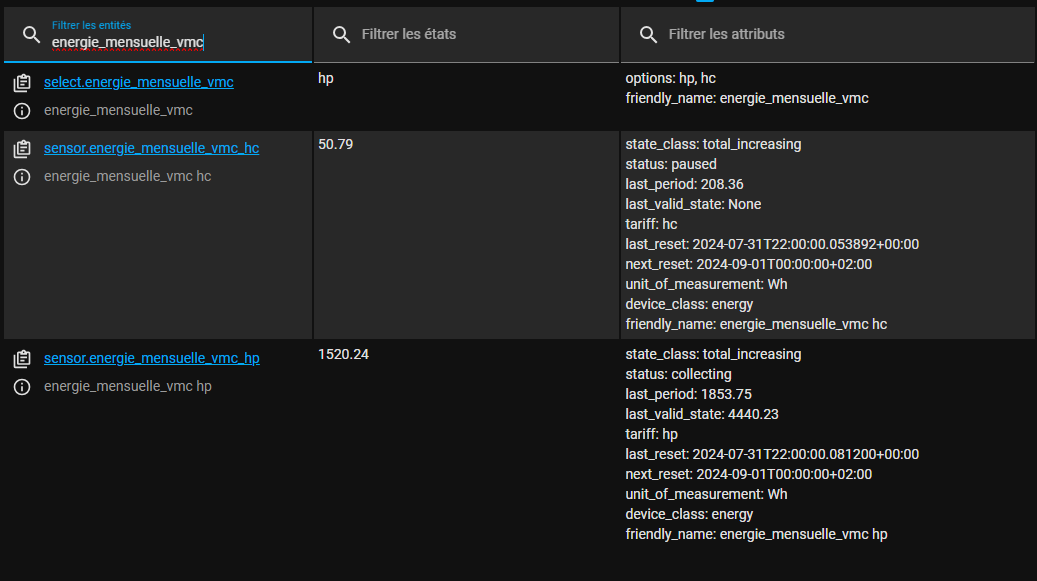Click the search icon beside Filtrer les états
This screenshot has height=581, width=1037.
tap(342, 35)
